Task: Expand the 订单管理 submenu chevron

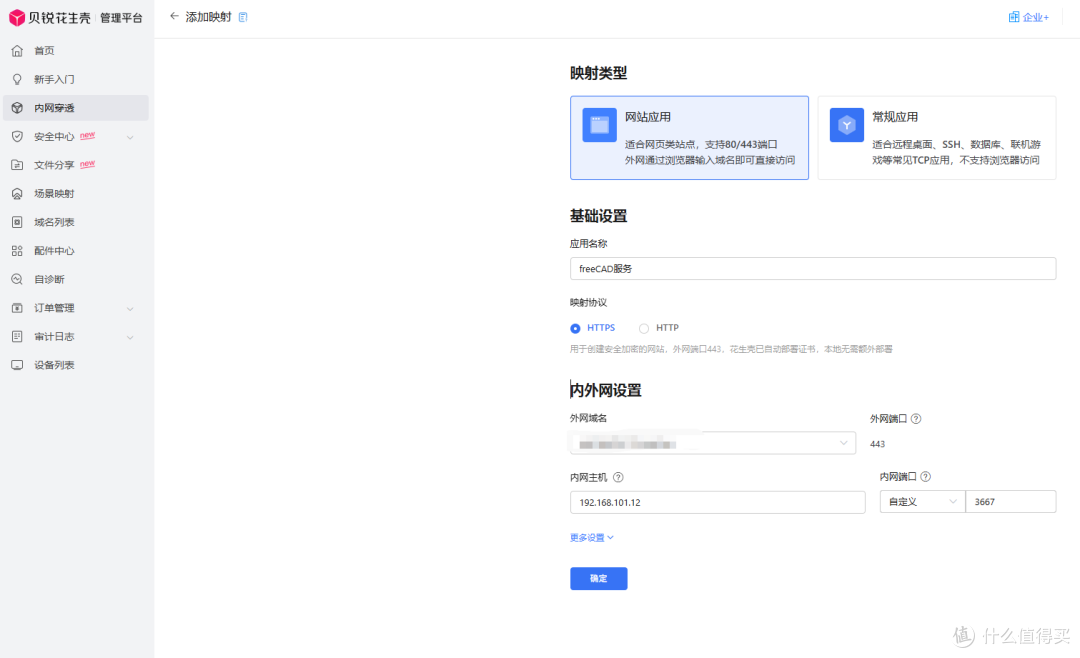Action: (x=130, y=309)
